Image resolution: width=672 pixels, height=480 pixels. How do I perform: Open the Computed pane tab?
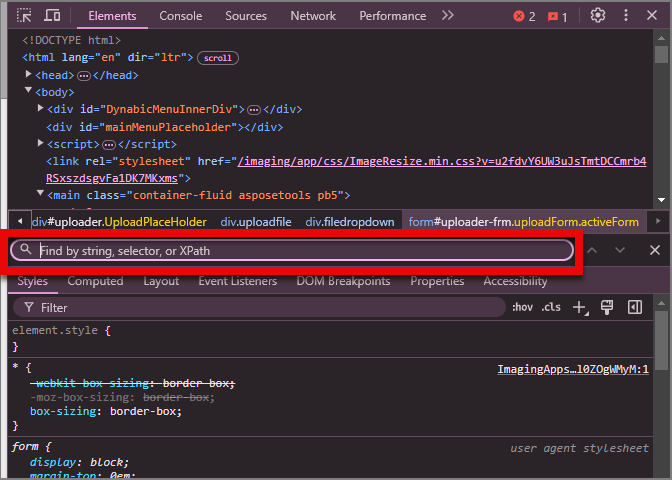pos(95,281)
